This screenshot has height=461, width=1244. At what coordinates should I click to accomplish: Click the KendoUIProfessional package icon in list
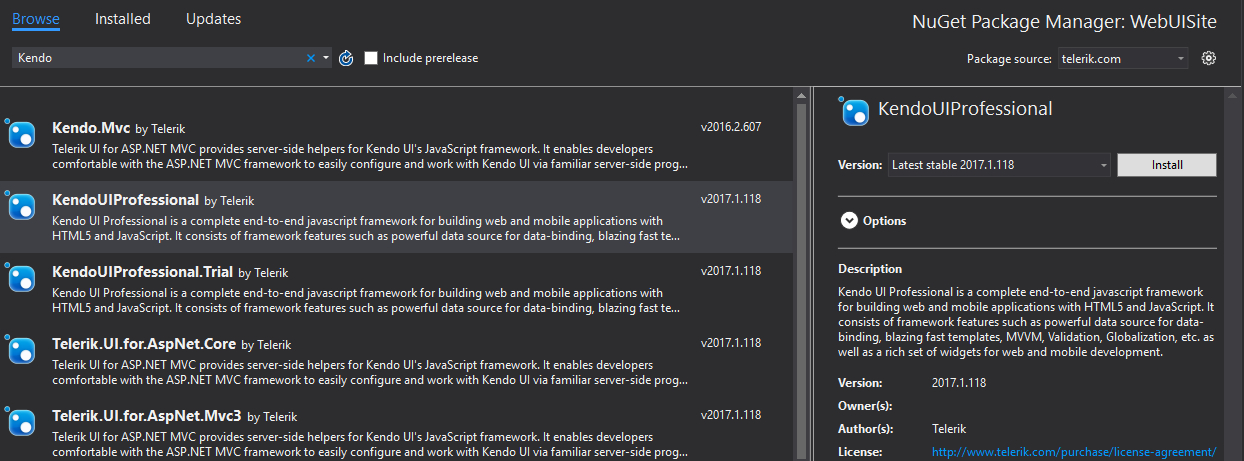tap(22, 207)
